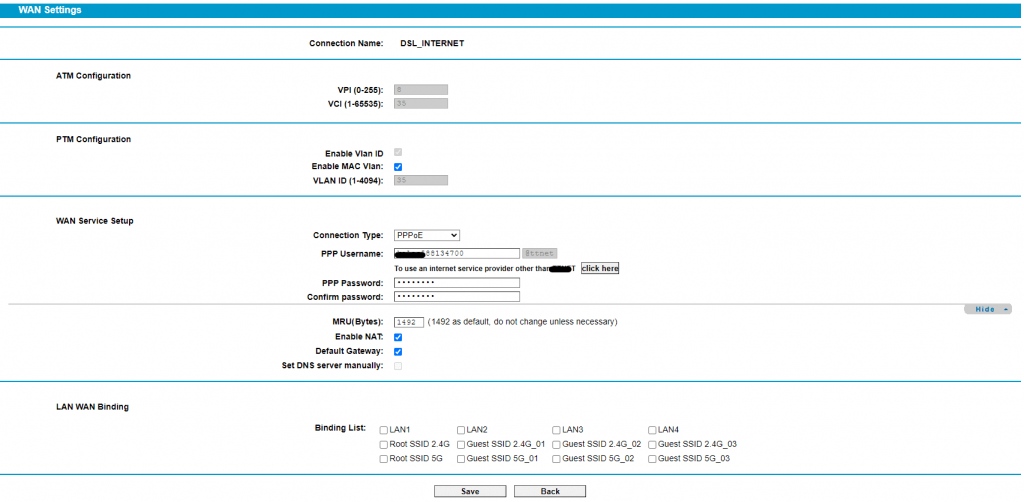Screen dimensions: 1024x502
Task: Click the Save button
Action: tap(470, 491)
